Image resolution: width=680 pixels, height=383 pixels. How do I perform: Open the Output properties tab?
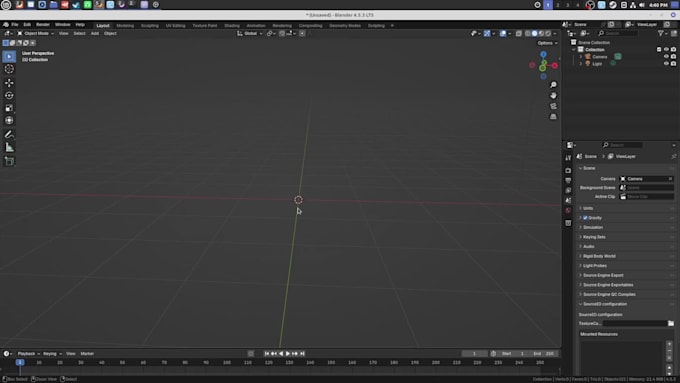click(568, 180)
